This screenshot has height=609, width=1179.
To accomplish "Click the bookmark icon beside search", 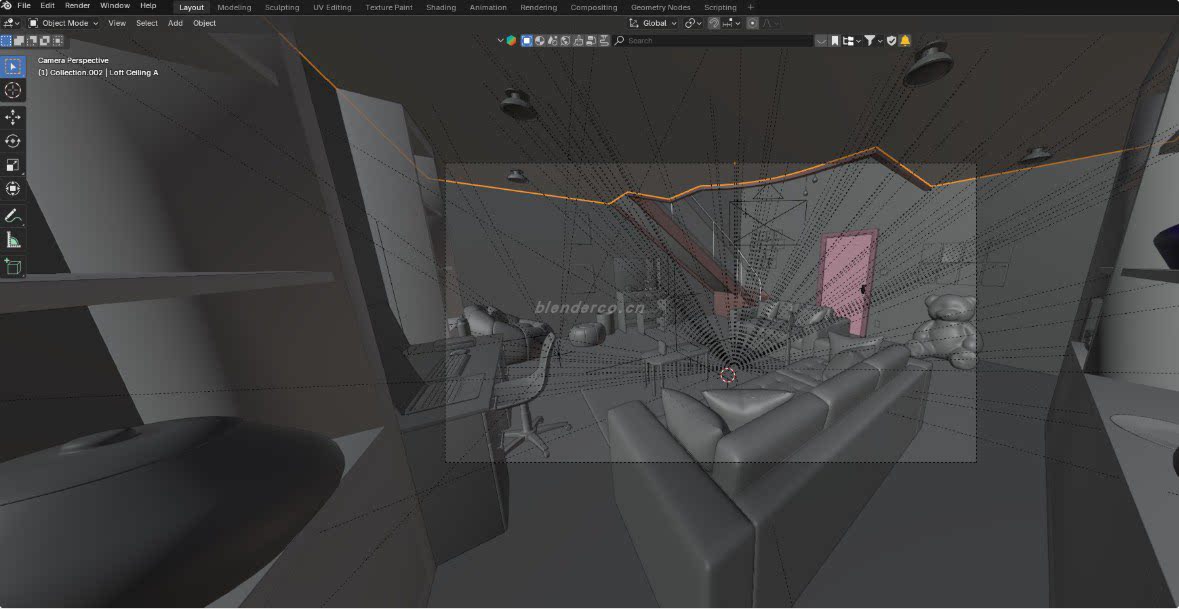I will pos(835,41).
